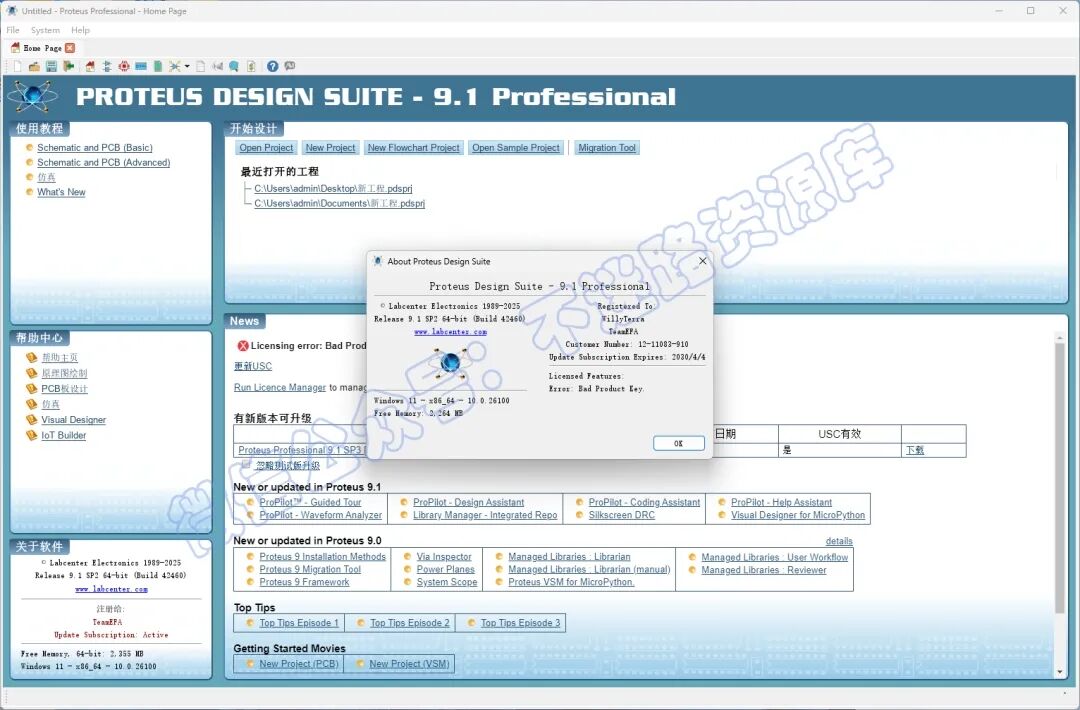Click the details link for Proteus 9.0
Image resolution: width=1080 pixels, height=710 pixels.
(x=839, y=541)
